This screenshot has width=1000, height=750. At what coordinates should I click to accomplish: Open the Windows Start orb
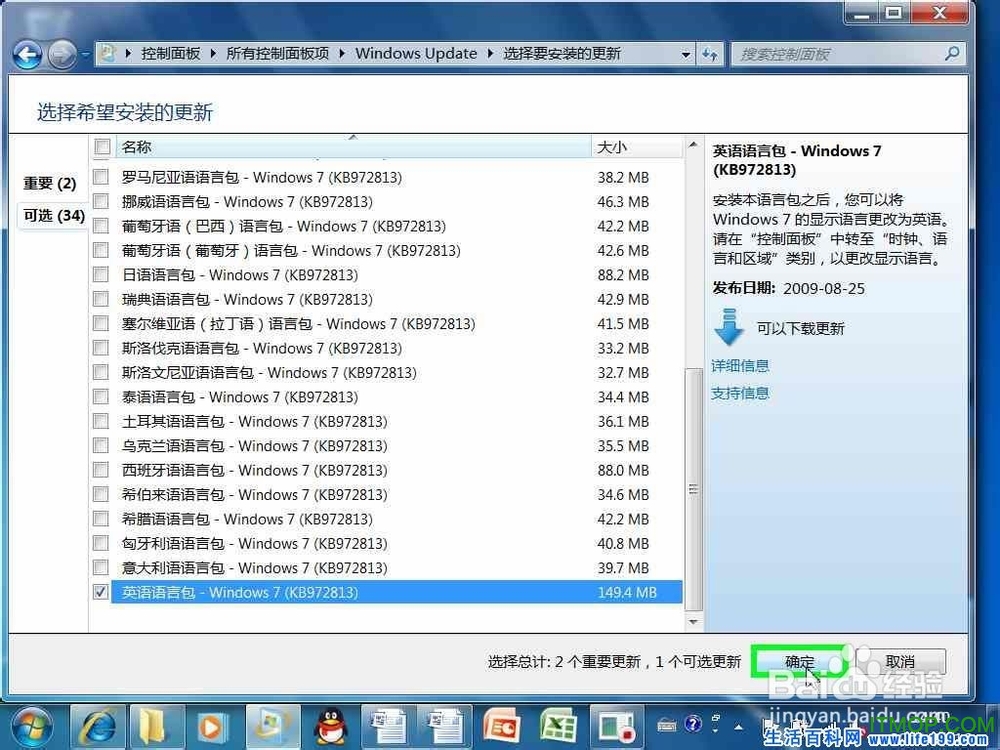click(32, 727)
